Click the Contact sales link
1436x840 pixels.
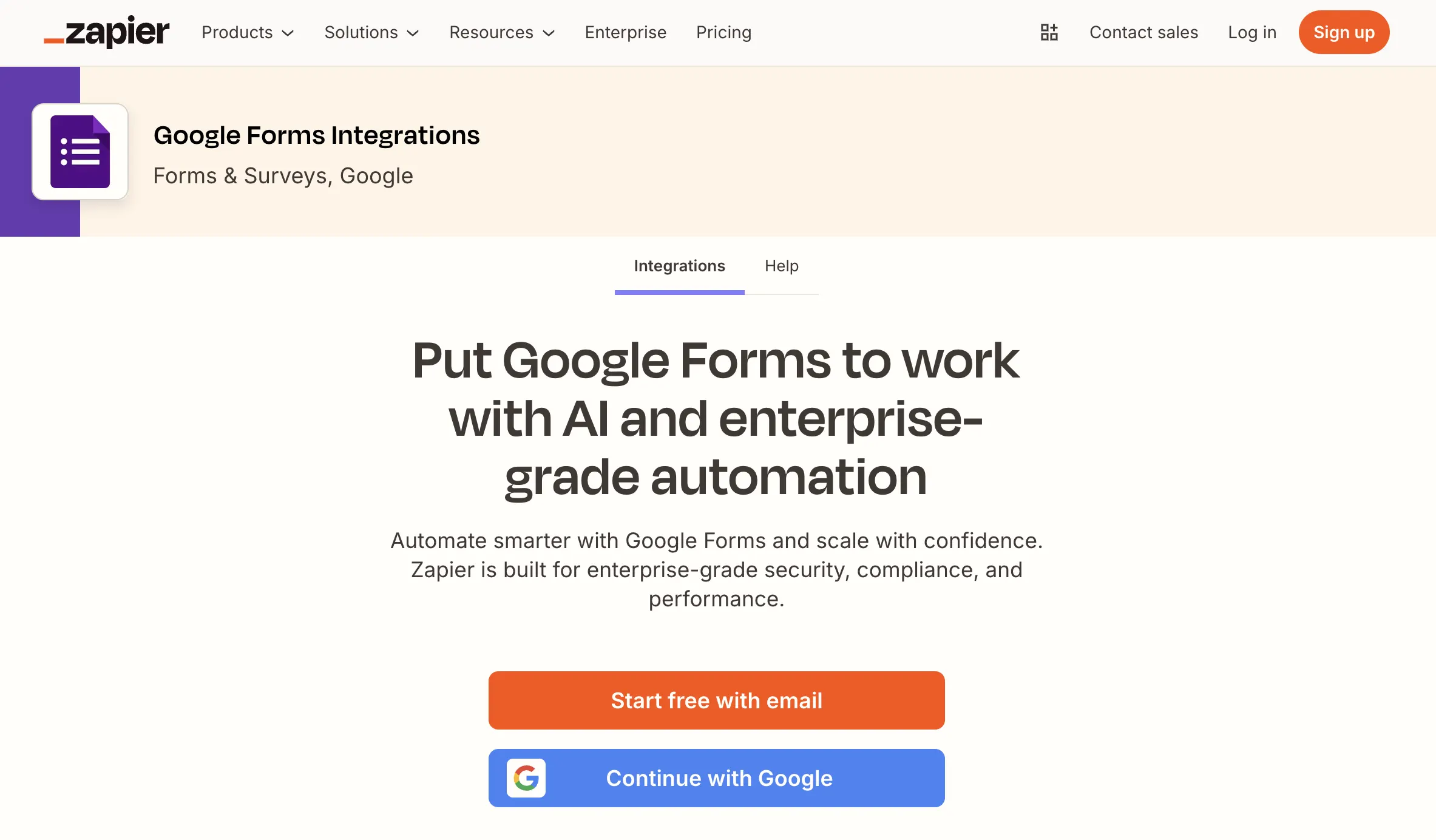pyautogui.click(x=1143, y=32)
